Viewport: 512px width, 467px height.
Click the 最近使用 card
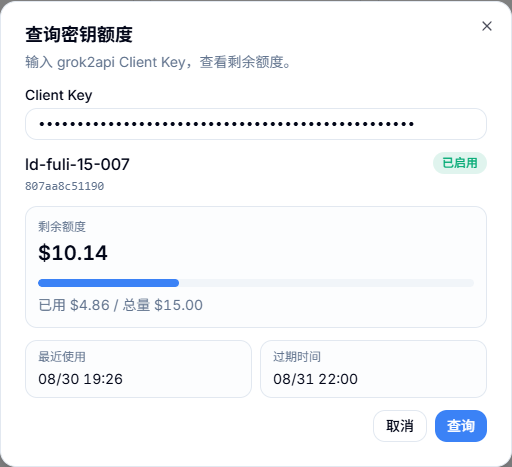(138, 369)
